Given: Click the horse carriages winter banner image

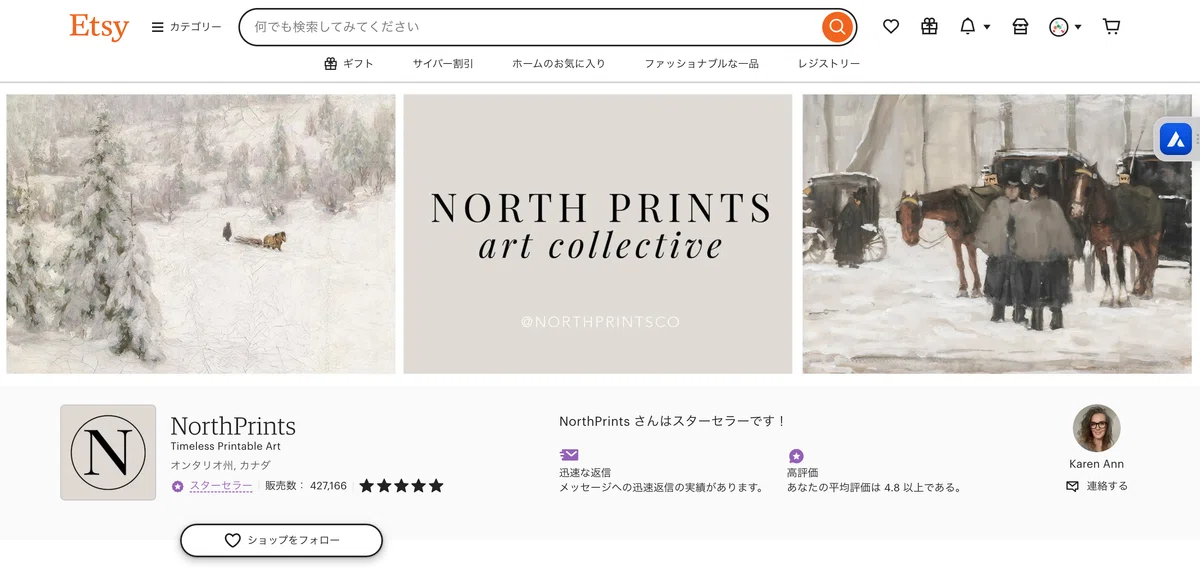Looking at the screenshot, I should tap(997, 234).
